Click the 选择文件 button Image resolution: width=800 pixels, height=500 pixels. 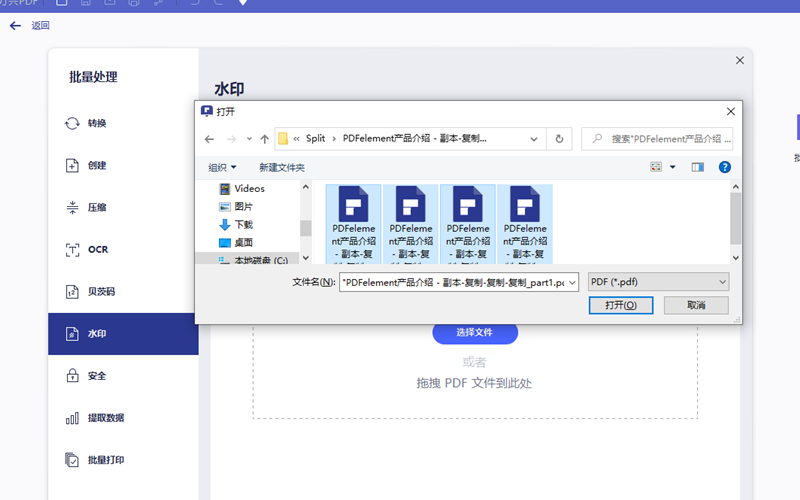coord(475,333)
